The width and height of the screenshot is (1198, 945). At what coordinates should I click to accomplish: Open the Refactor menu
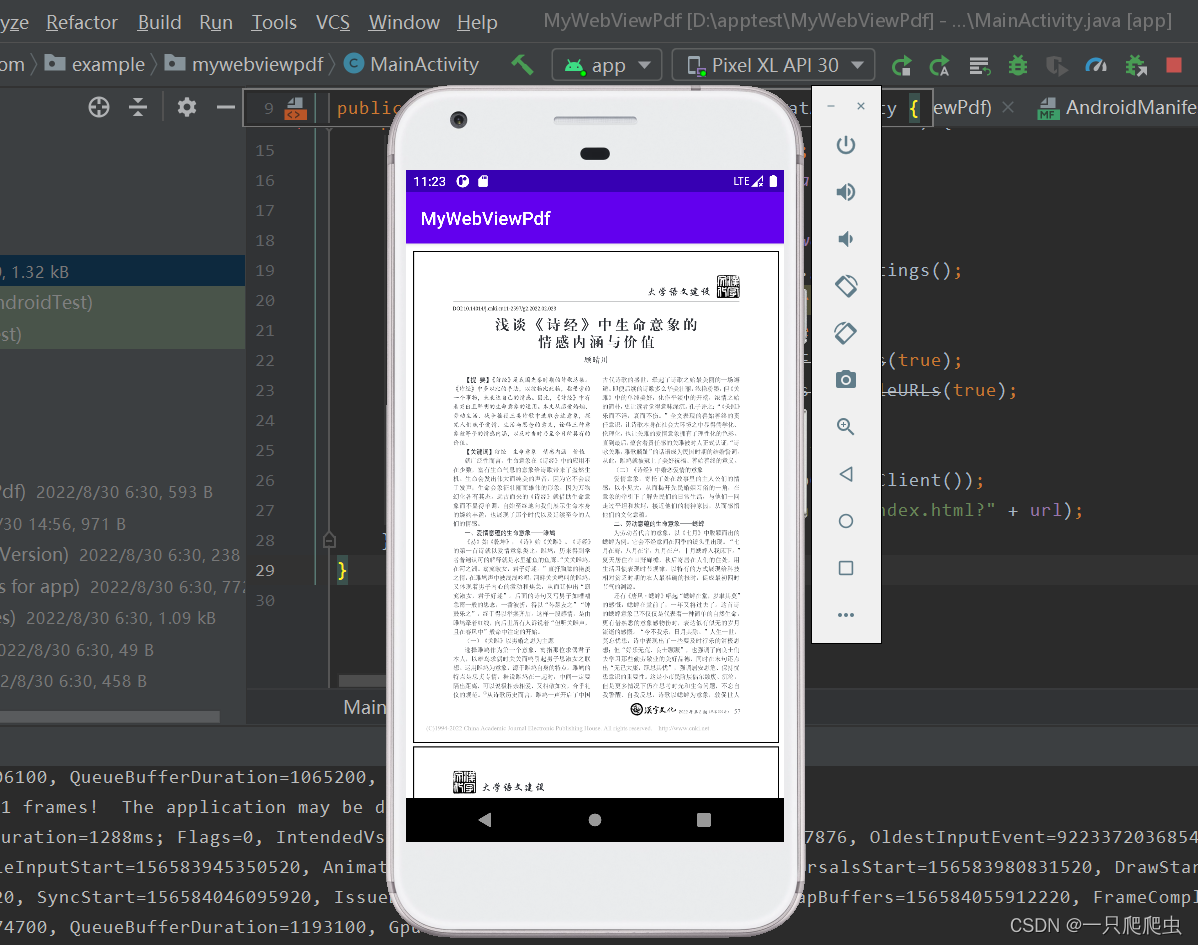coord(82,22)
